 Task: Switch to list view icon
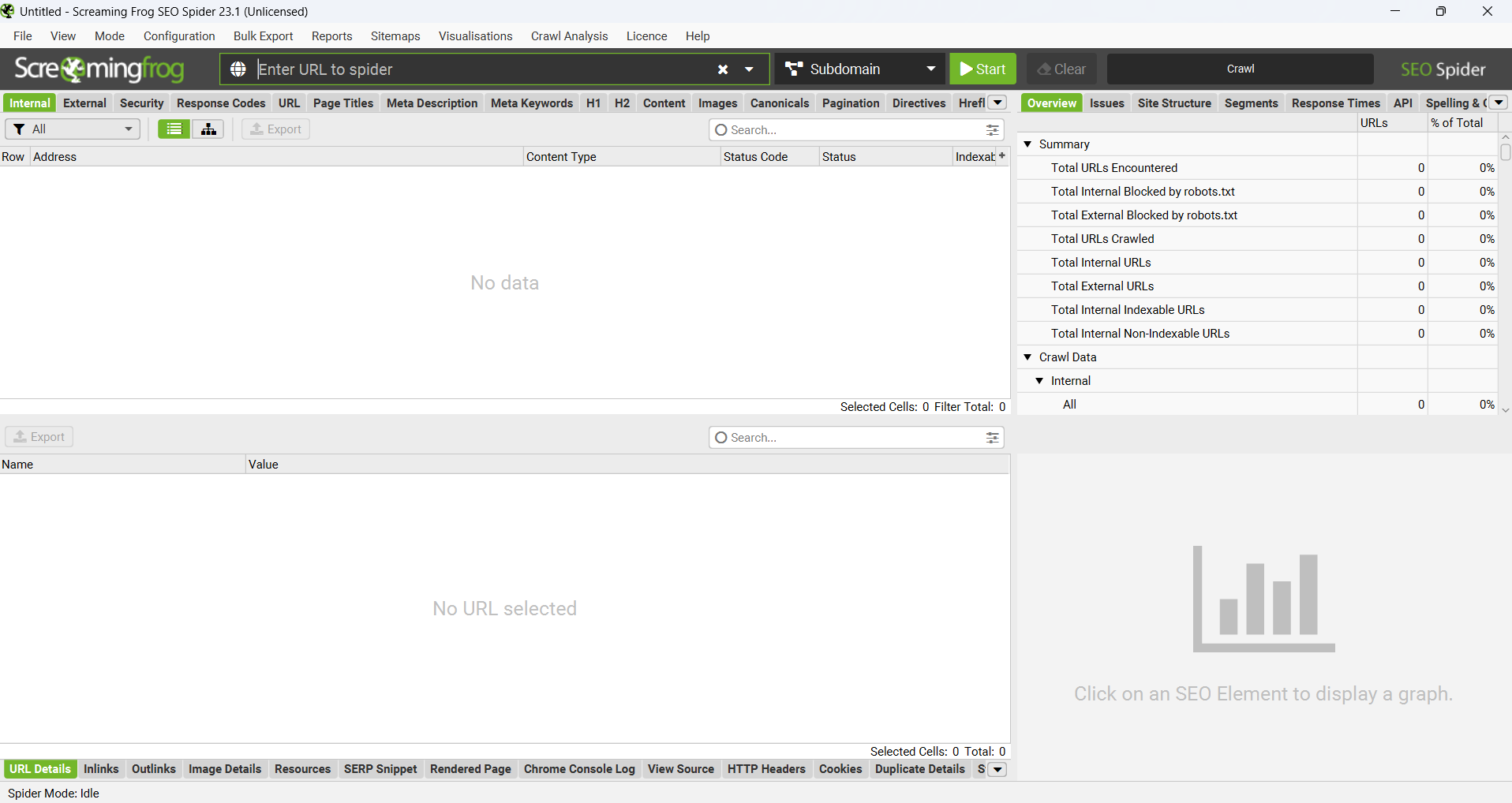(x=174, y=129)
